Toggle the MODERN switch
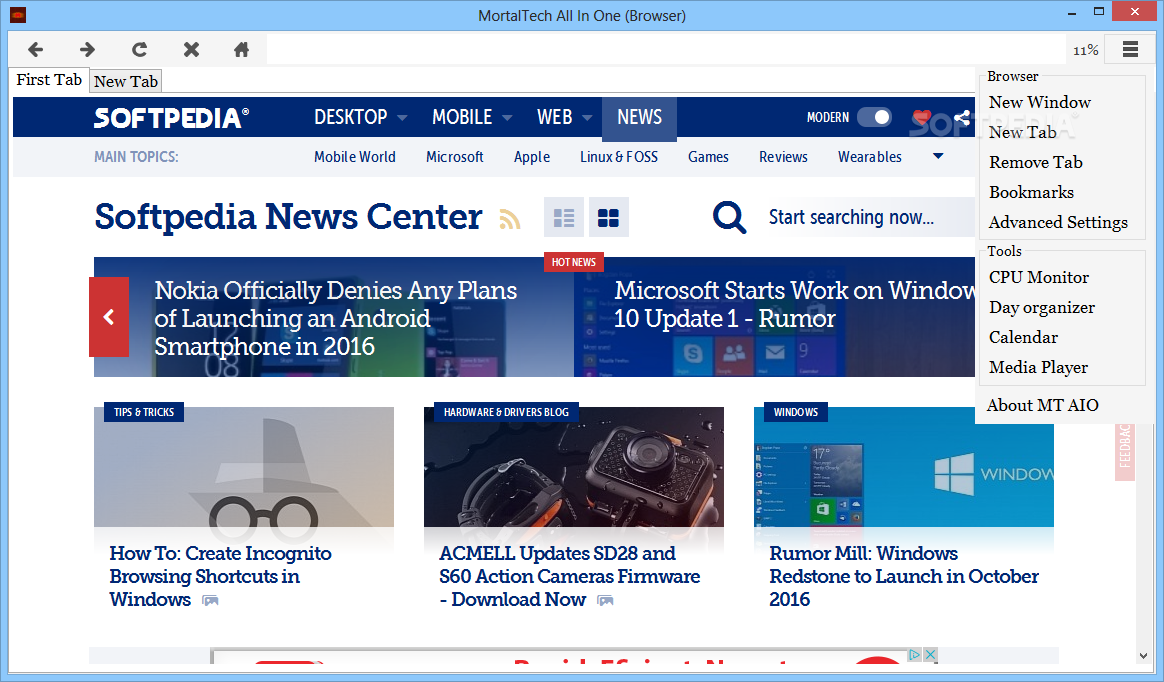The image size is (1164, 682). (x=874, y=117)
